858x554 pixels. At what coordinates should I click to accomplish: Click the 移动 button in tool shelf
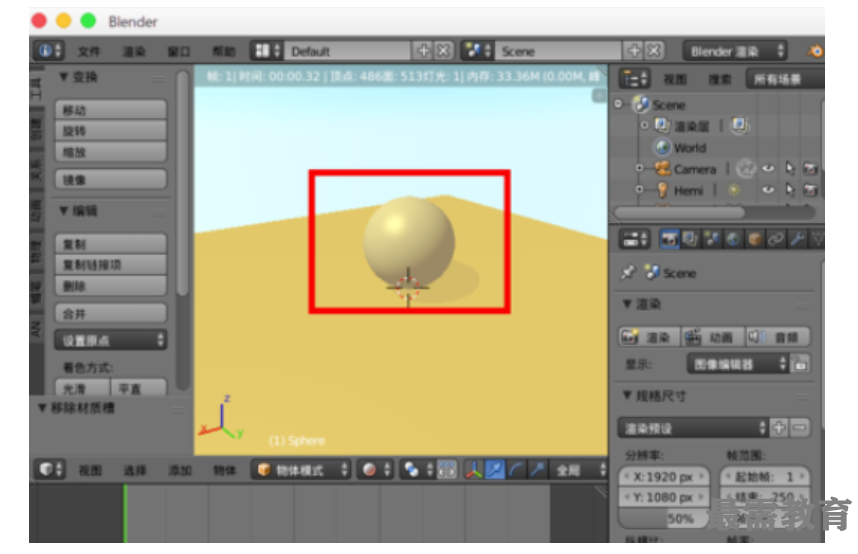[111, 109]
